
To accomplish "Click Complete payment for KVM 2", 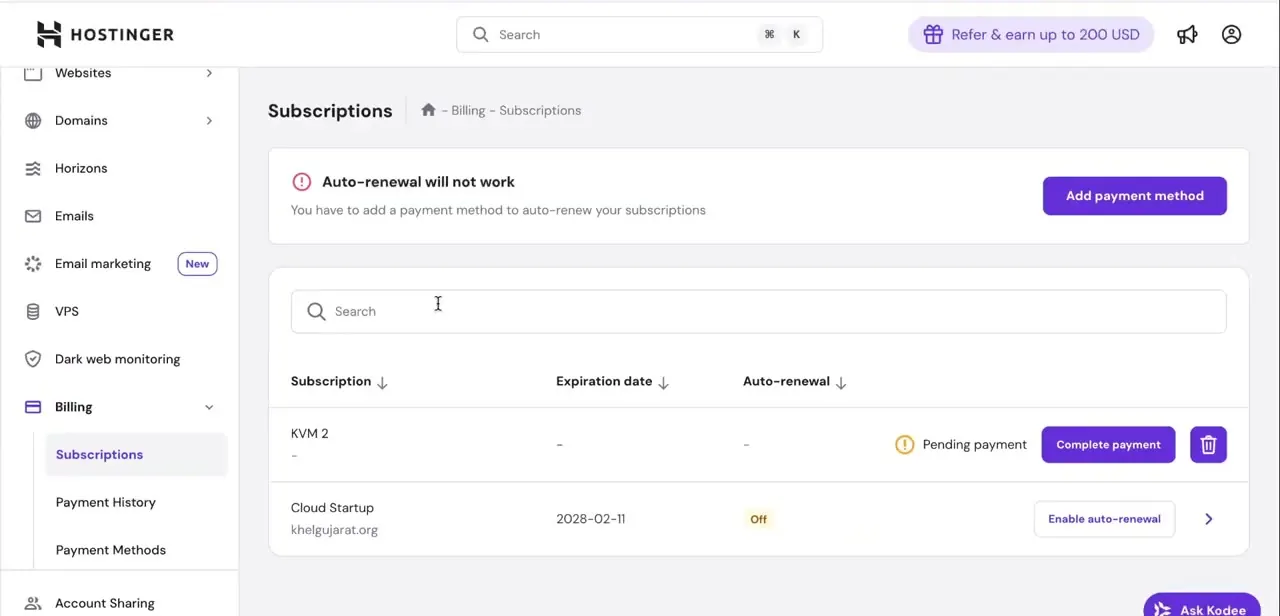I will pos(1108,445).
